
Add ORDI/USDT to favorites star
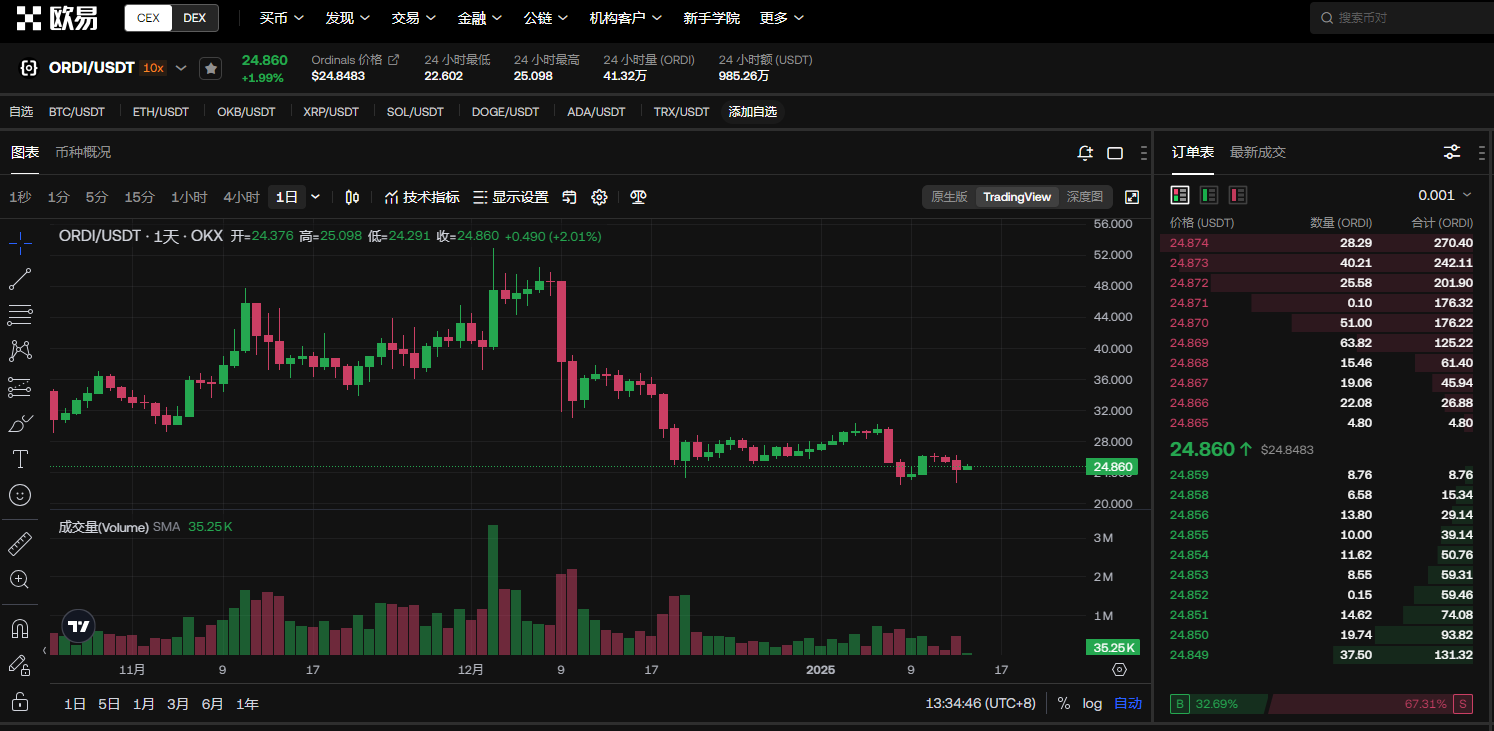point(211,68)
